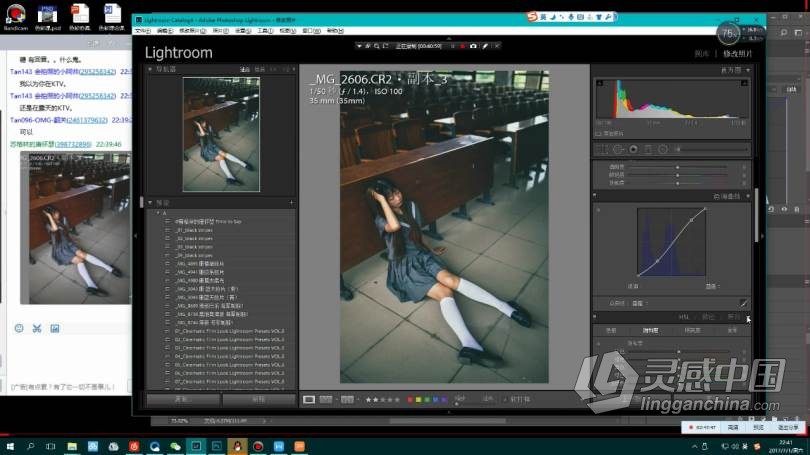Hide the left panel group arrow
Screen dimensions: 810x455
tap(136, 236)
